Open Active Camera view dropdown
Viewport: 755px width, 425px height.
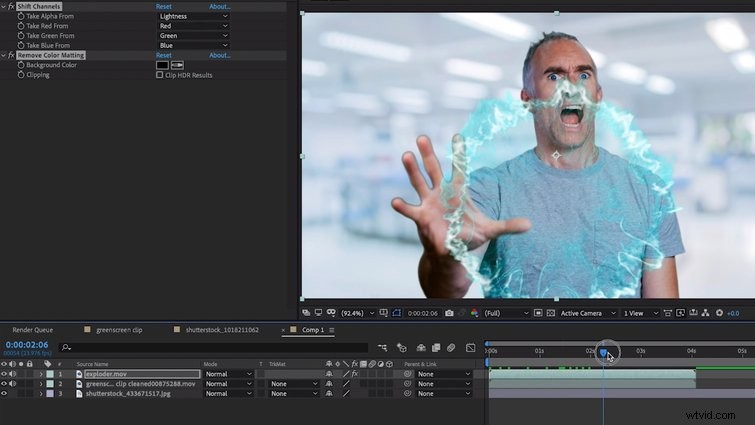pos(588,313)
